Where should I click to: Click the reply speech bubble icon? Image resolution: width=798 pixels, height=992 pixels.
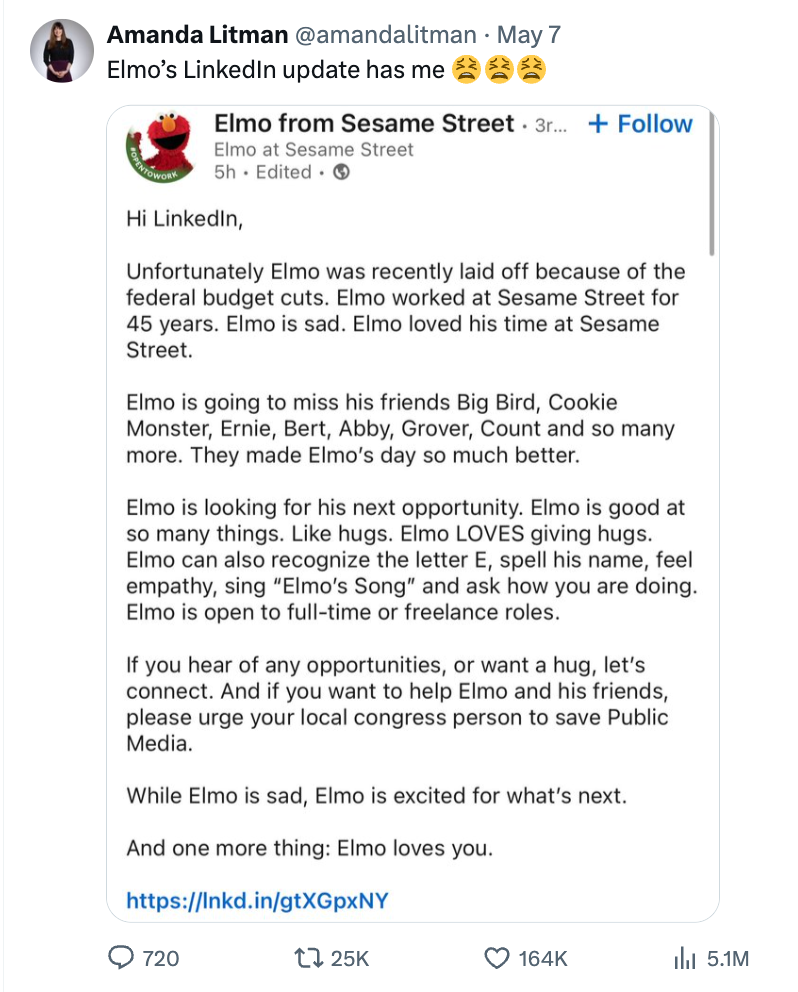(120, 958)
